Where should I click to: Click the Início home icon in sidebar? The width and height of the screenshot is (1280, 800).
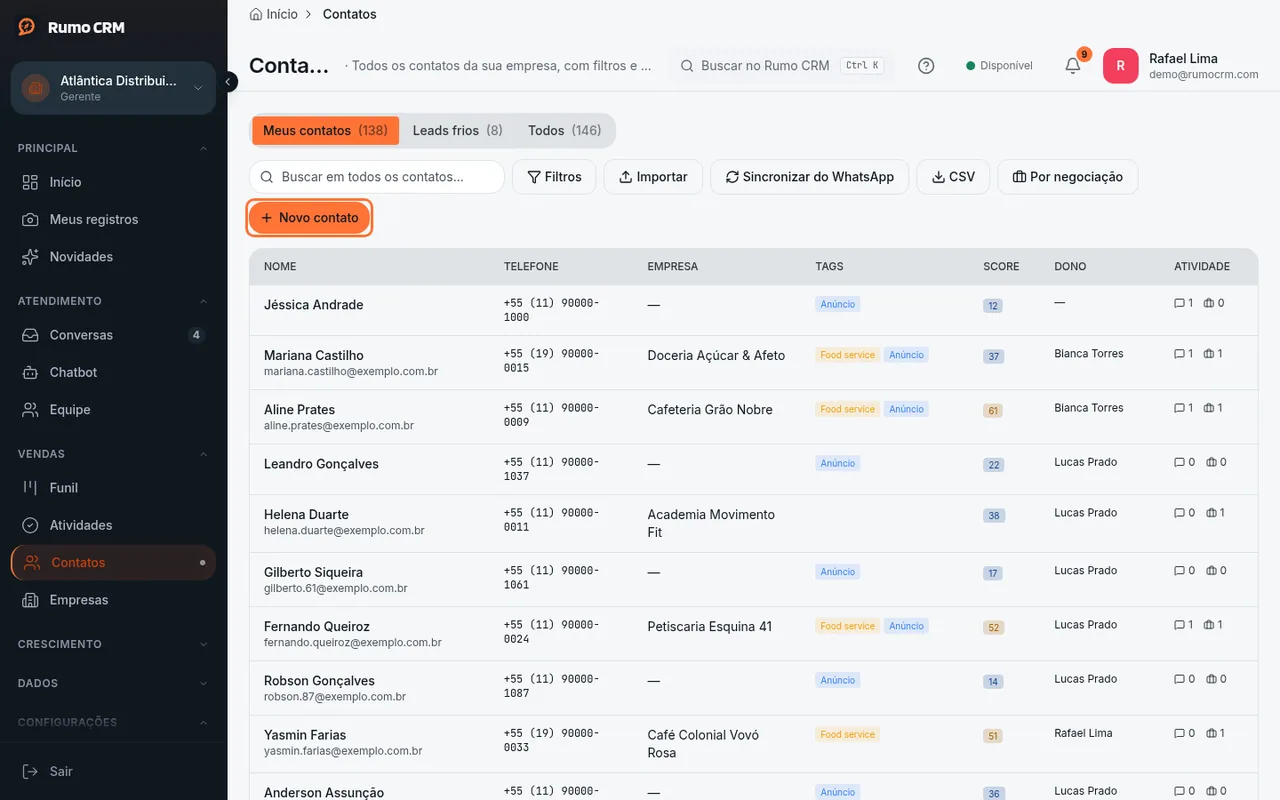coord(31,182)
